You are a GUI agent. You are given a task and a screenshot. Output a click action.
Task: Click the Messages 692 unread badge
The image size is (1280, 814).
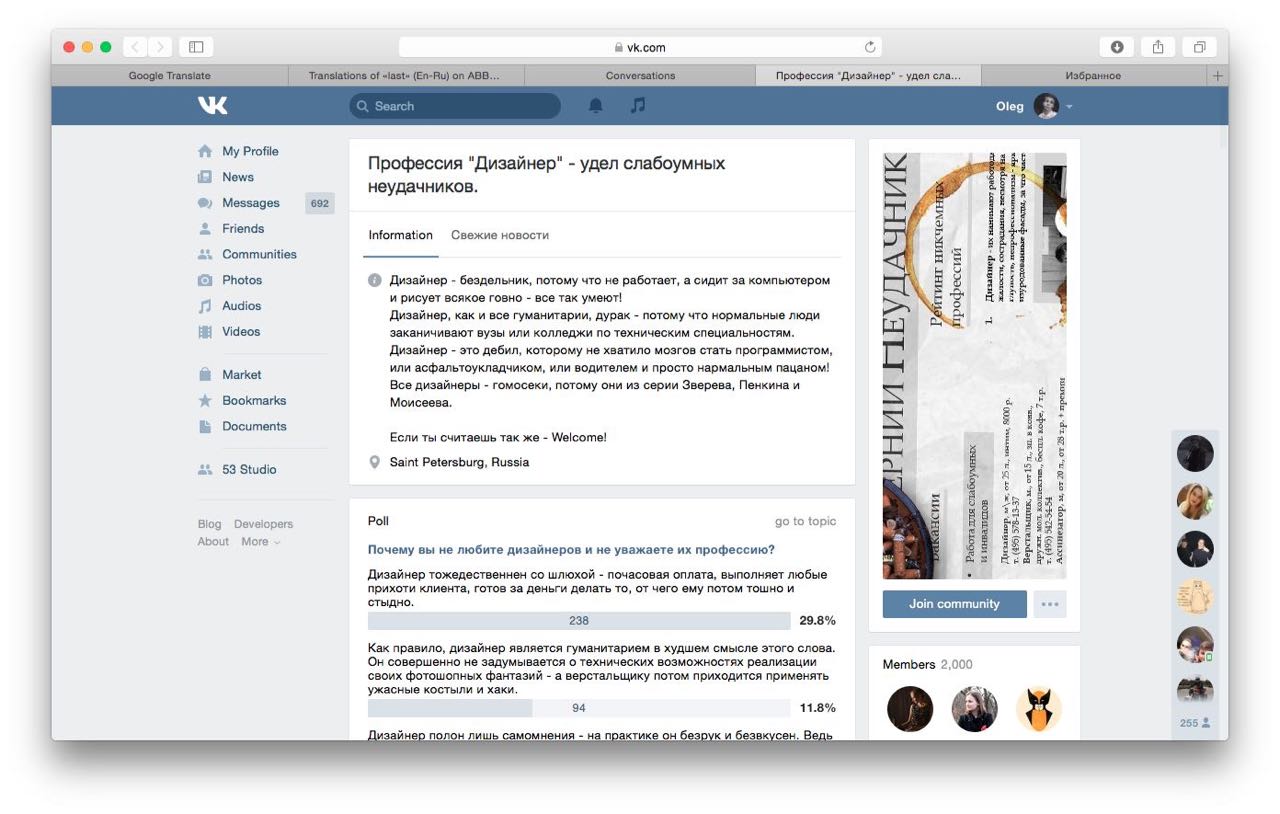320,203
